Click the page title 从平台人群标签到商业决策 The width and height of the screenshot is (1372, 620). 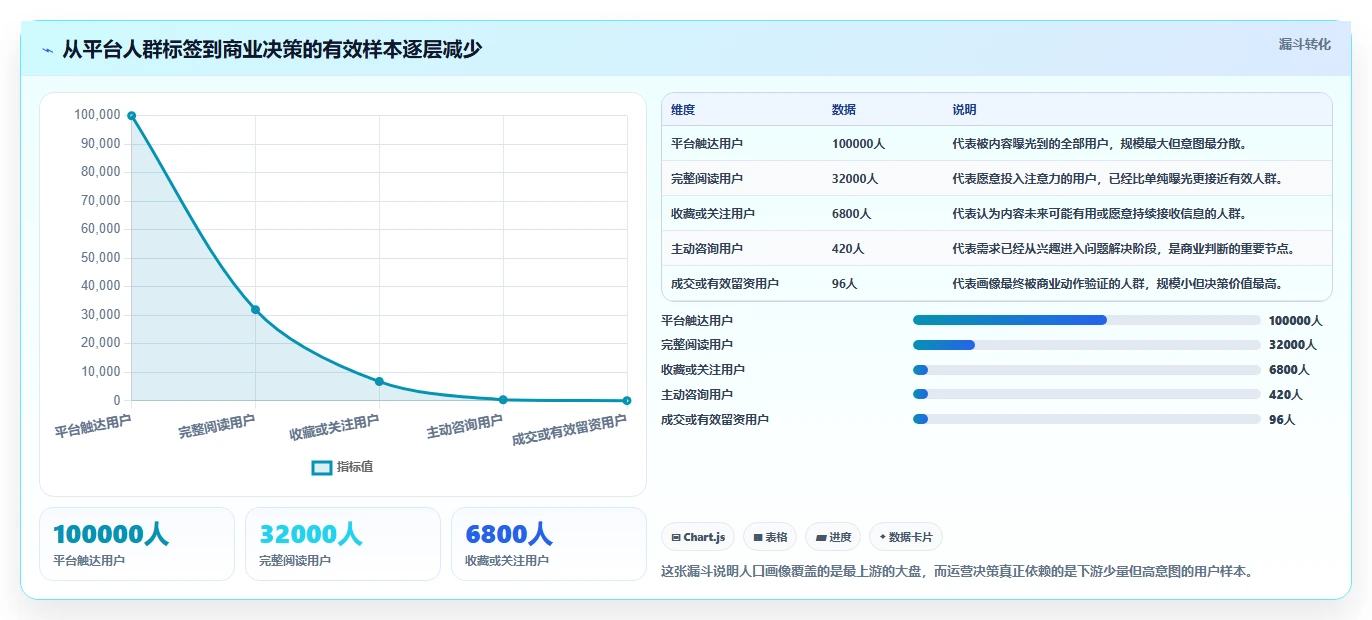272,49
